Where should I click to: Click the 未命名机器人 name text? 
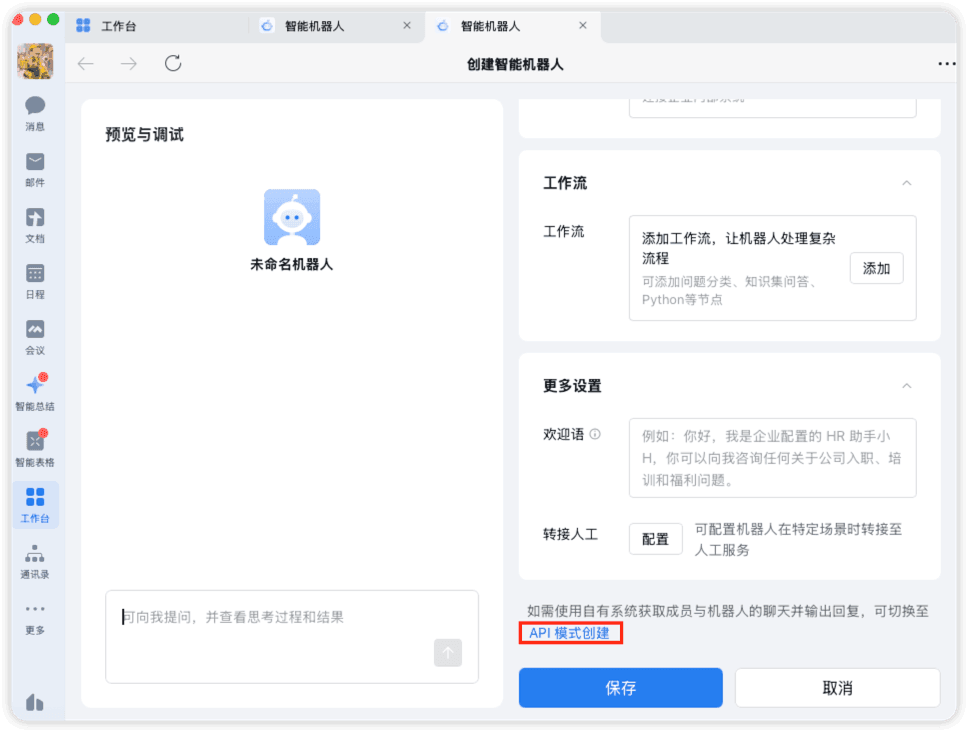tap(291, 264)
